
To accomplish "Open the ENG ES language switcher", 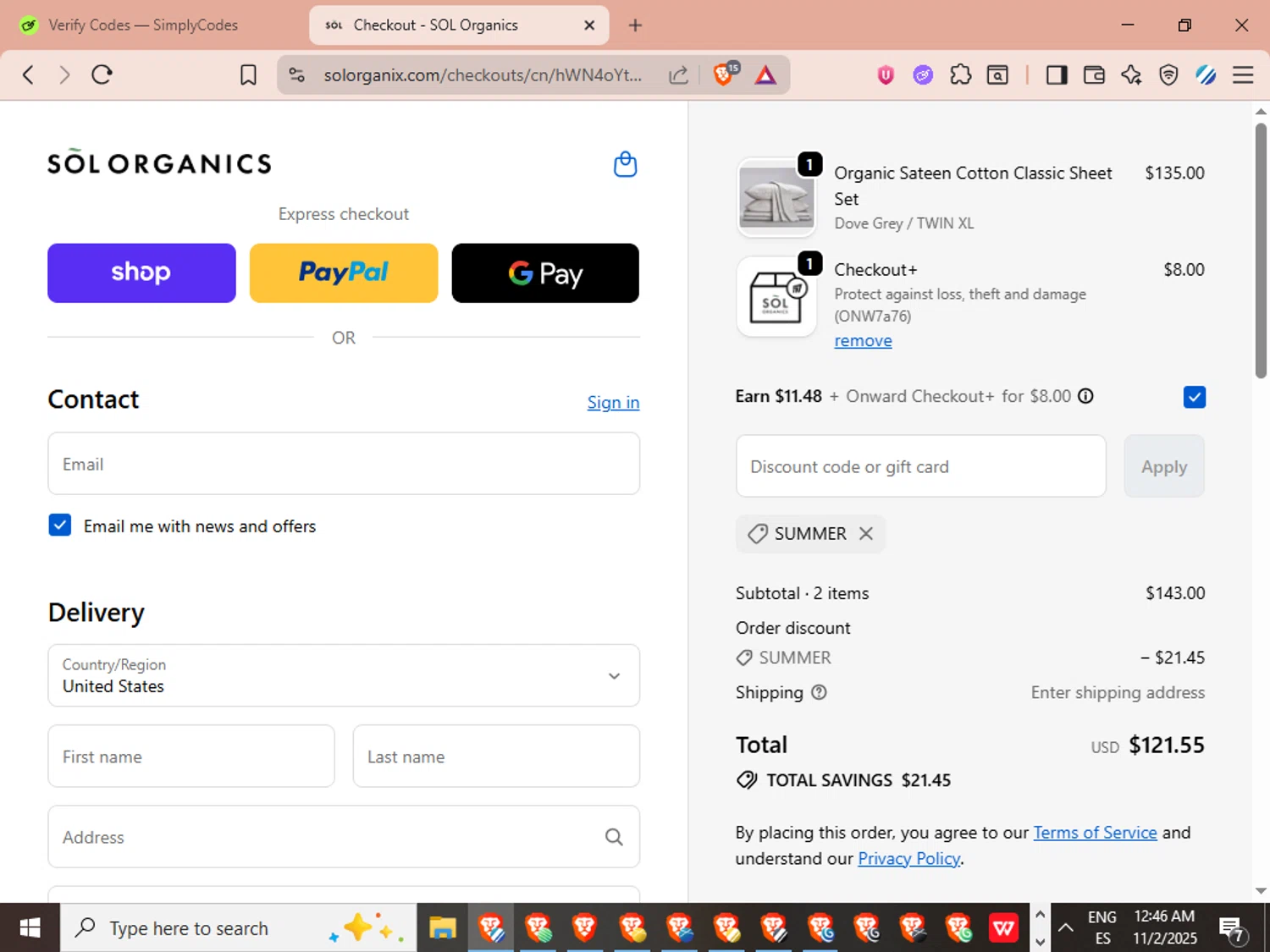I will (x=1102, y=928).
